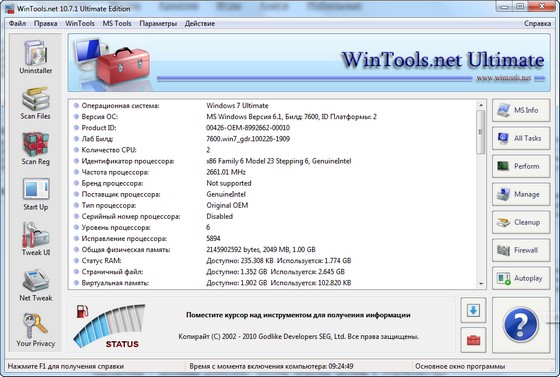Click the blue question mark help icon

[521, 325]
